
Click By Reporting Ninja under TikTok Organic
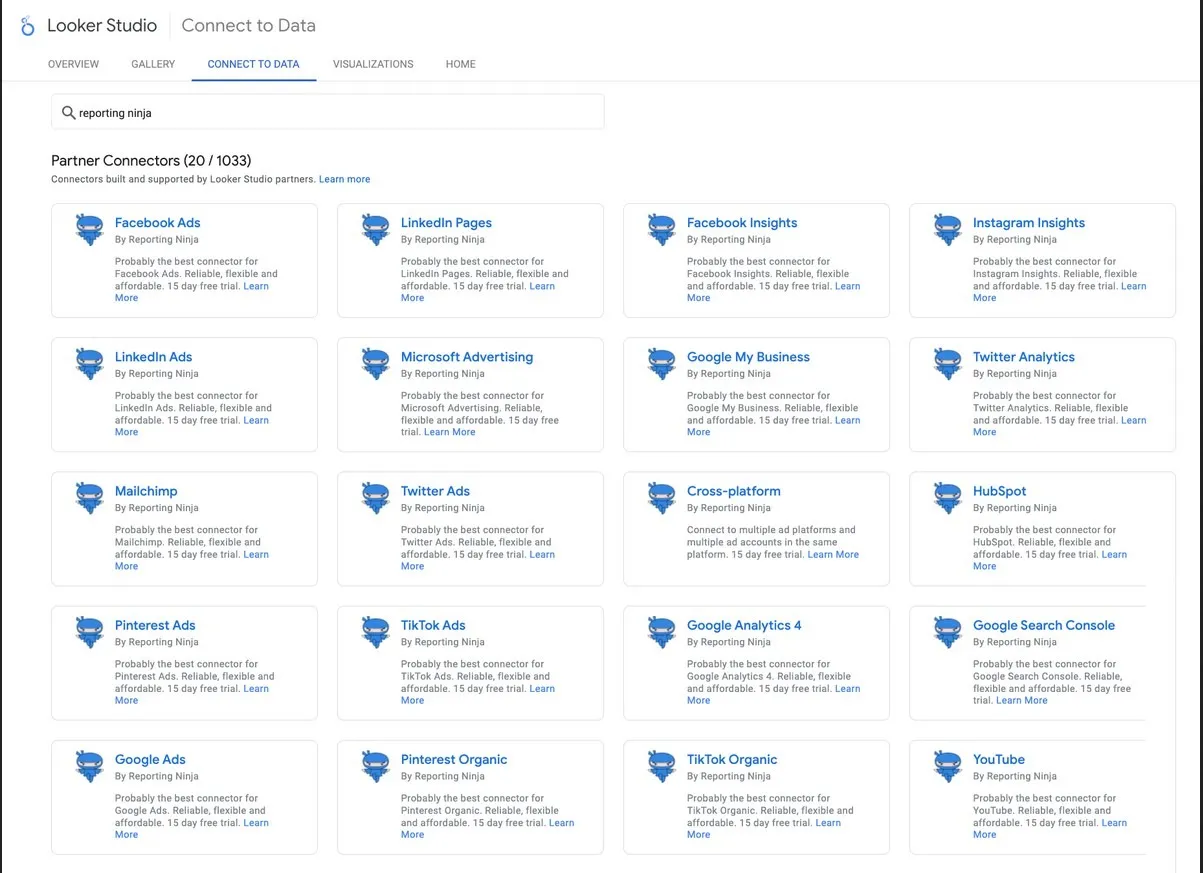point(729,776)
